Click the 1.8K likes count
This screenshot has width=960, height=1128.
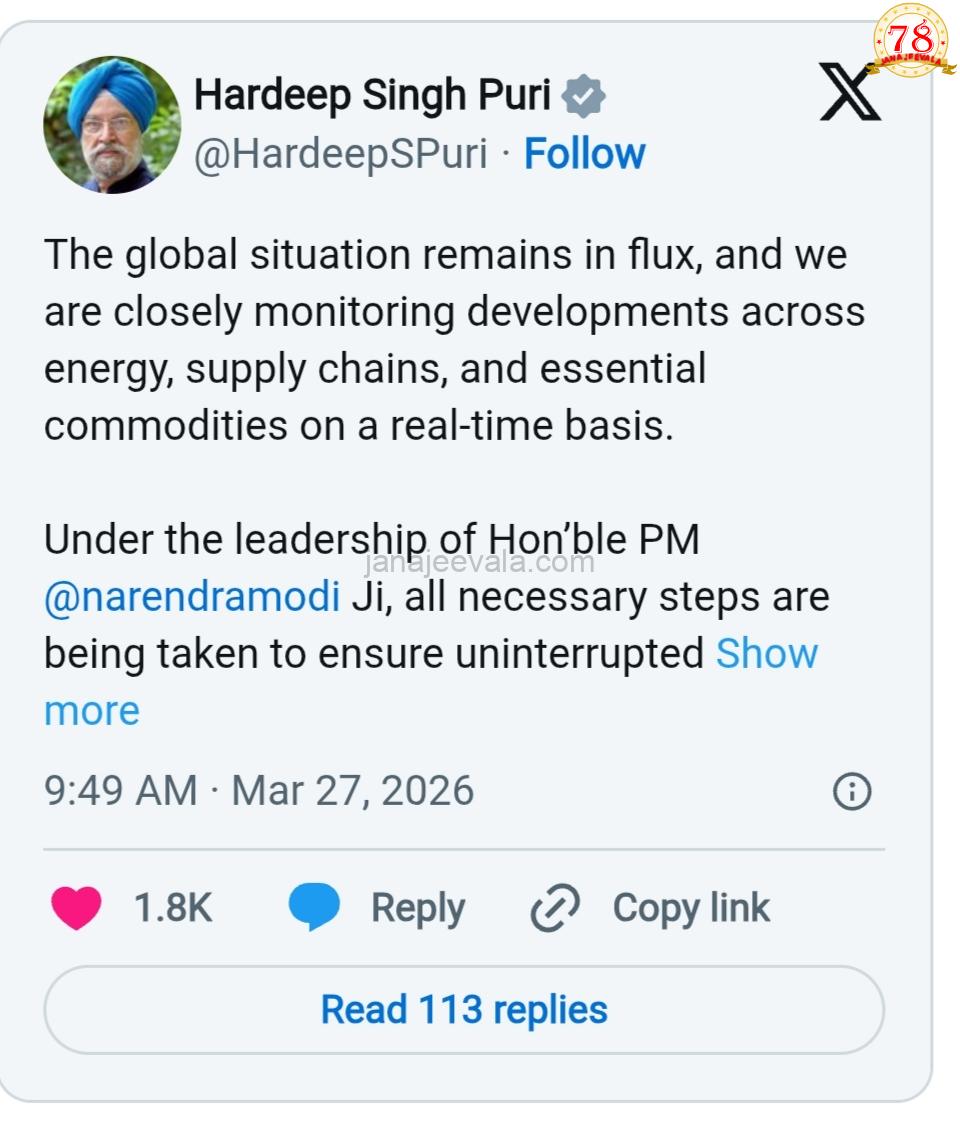[x=173, y=908]
